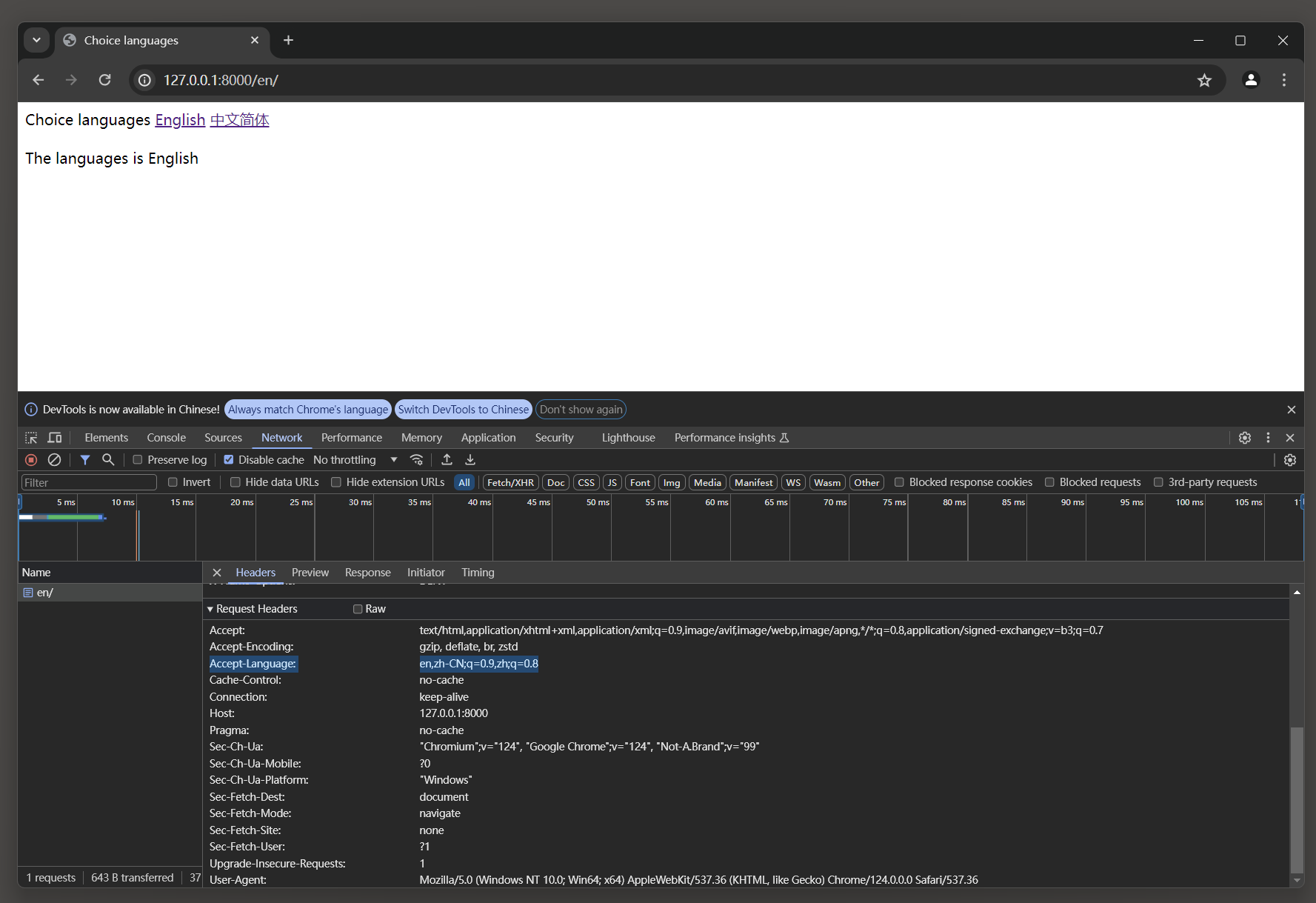The width and height of the screenshot is (1316, 903).
Task: Show the Timing tab for request
Action: [478, 573]
